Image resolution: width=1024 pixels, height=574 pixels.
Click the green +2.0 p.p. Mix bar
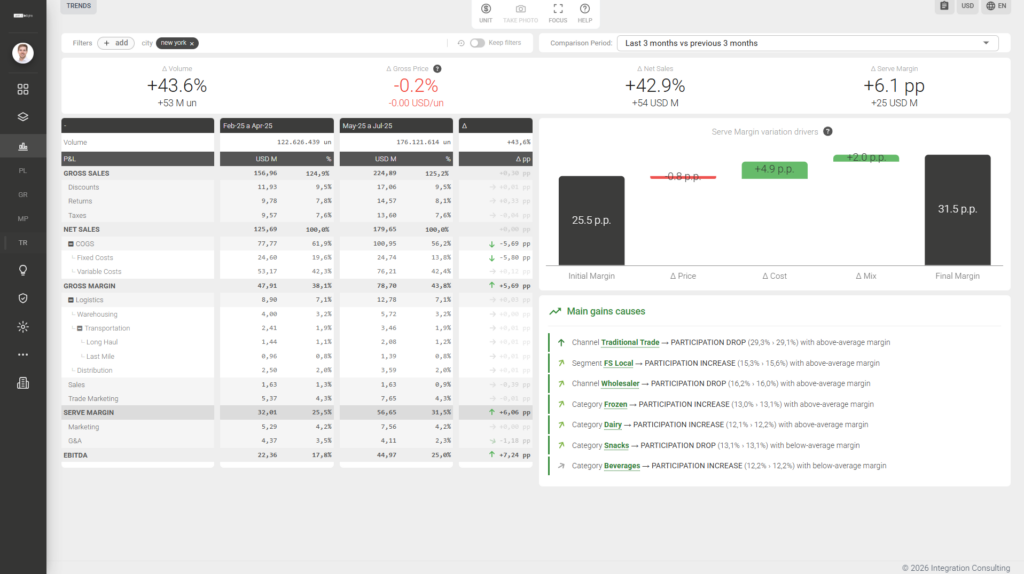[866, 158]
